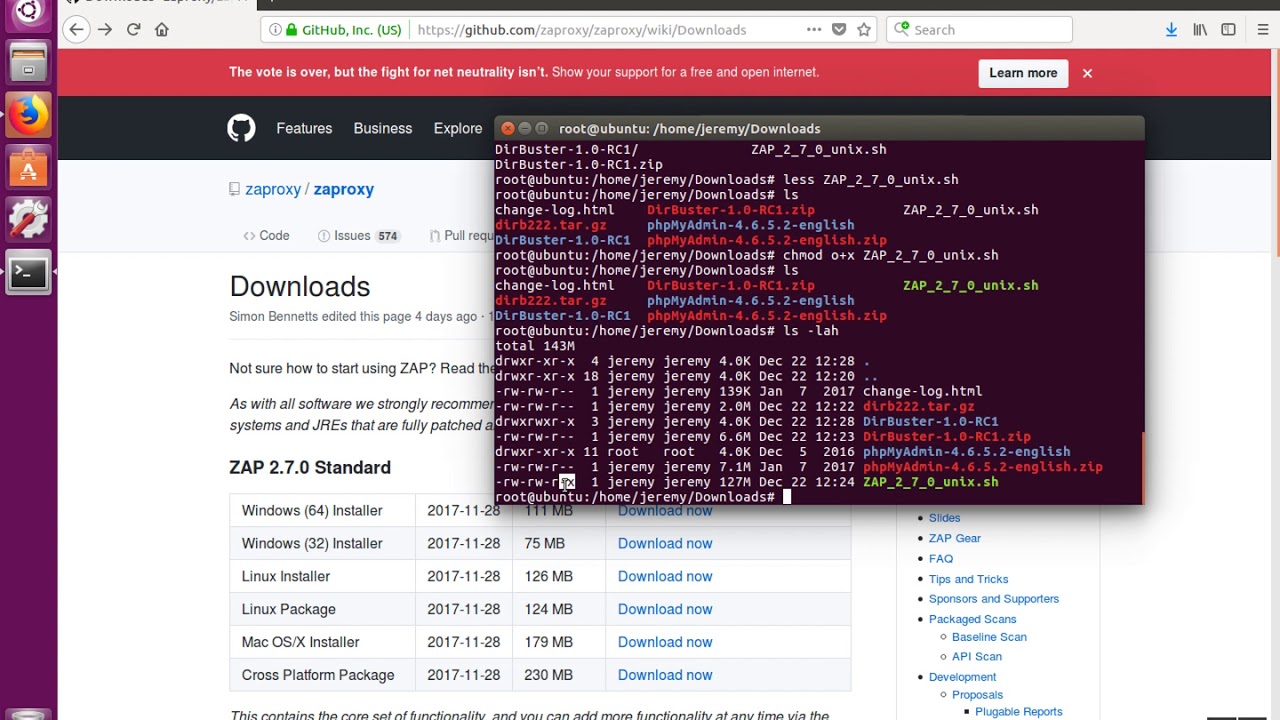Toggle the Firefox sidebar view

tap(1228, 30)
